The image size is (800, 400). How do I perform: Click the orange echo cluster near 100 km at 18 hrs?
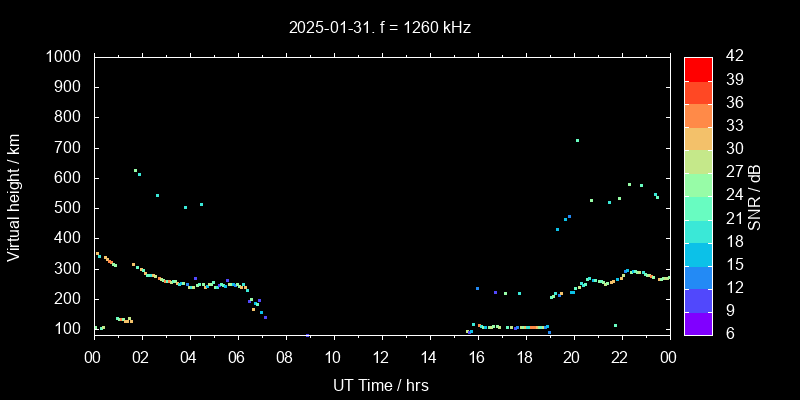532,327
